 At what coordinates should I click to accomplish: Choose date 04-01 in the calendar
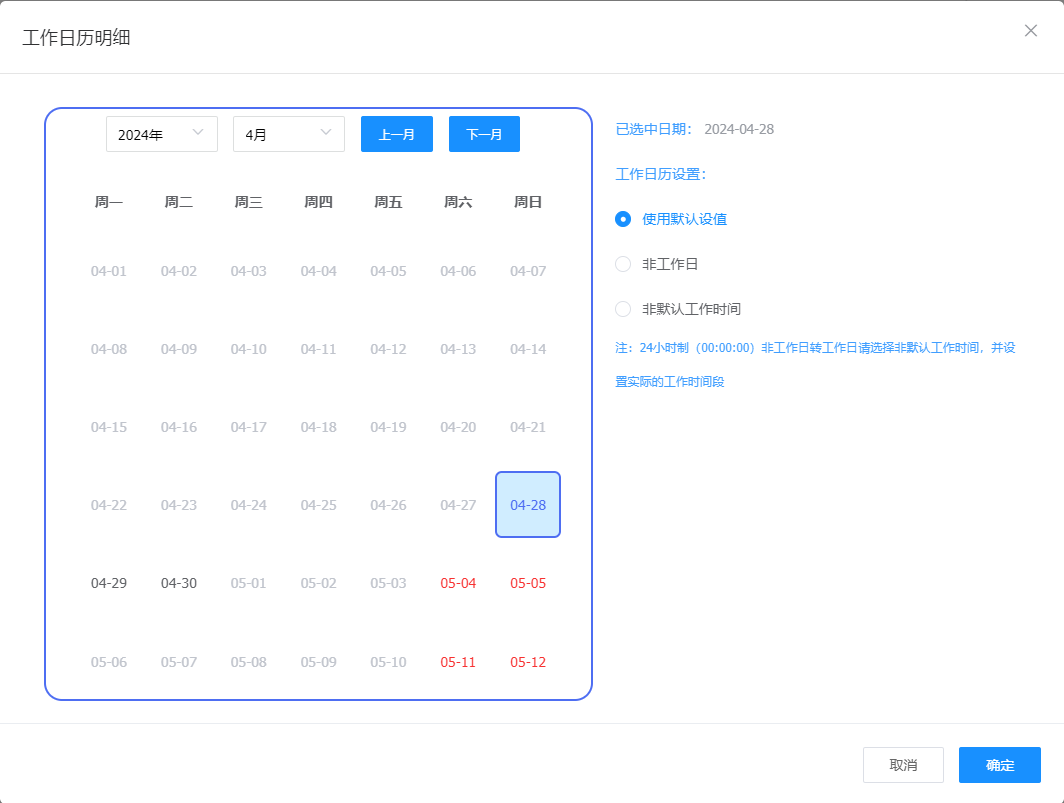pyautogui.click(x=109, y=271)
